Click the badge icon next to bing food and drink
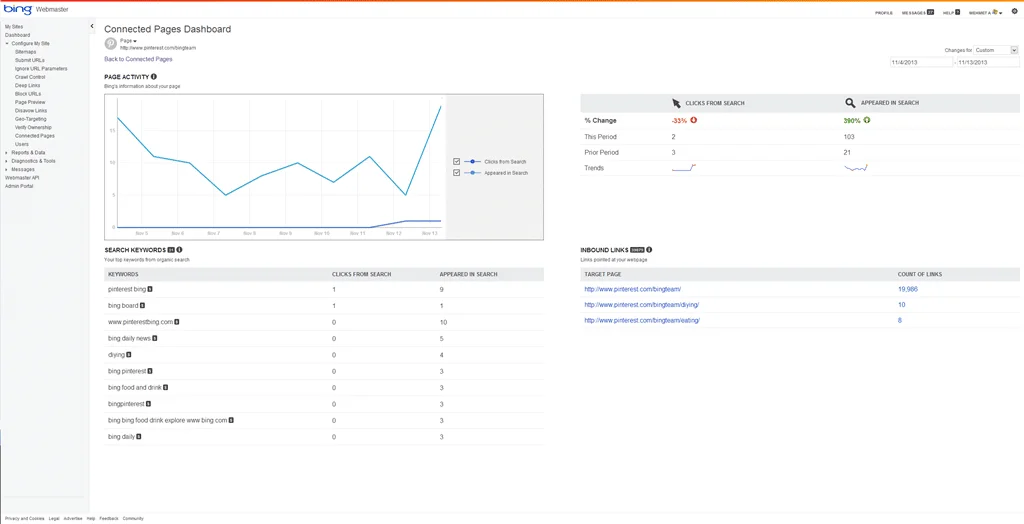1024x524 pixels. point(166,387)
